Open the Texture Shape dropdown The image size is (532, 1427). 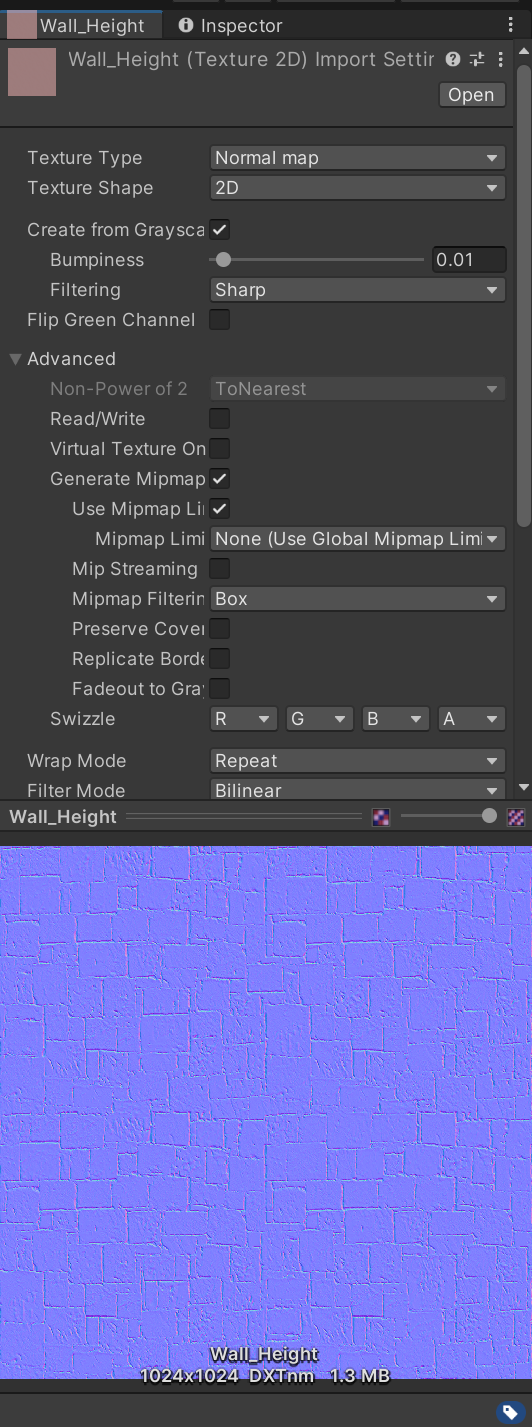click(x=358, y=188)
